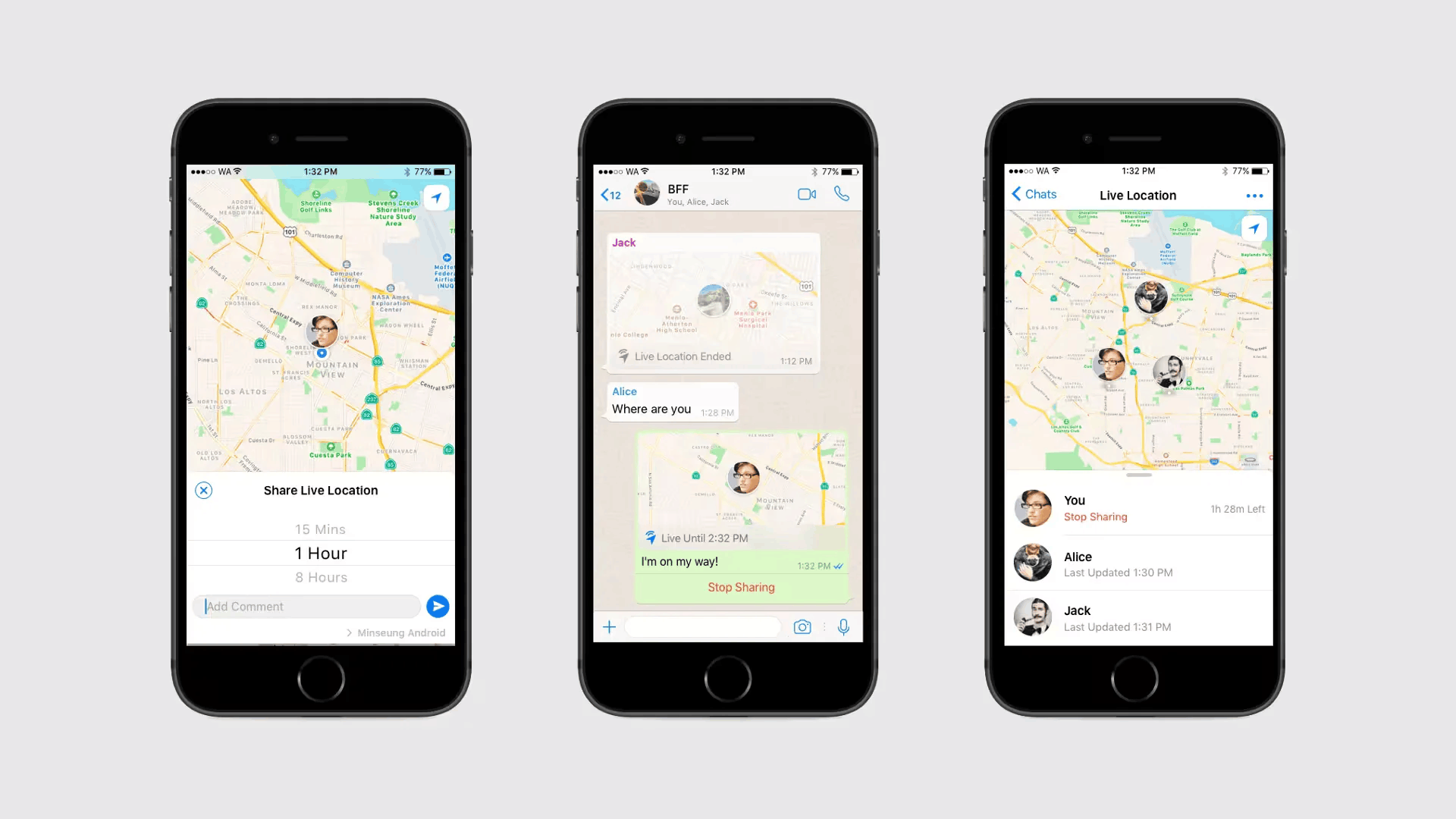
Task: Tap Stop Sharing live location button
Action: pos(741,587)
